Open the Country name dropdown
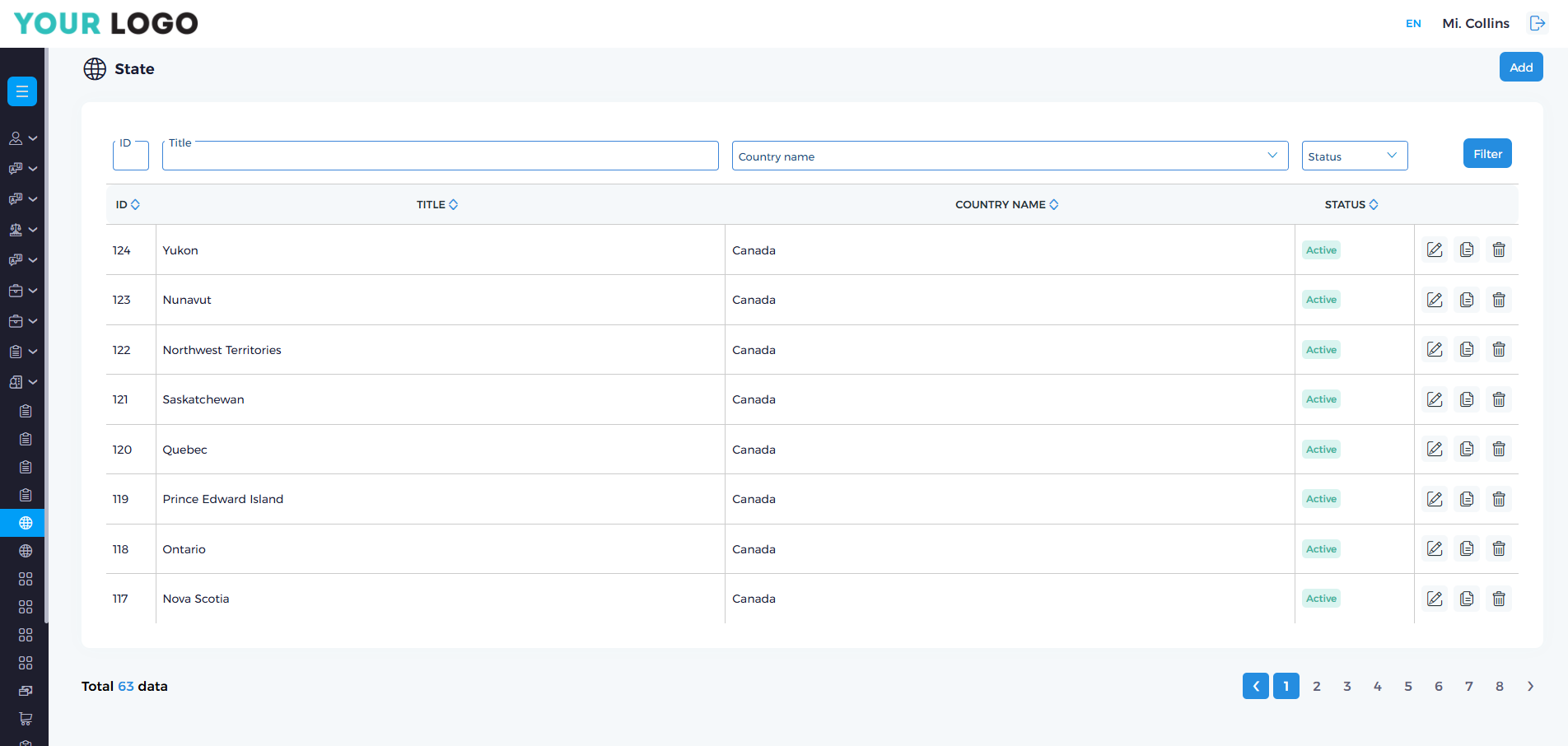Screen dimensions: 1568x746 [1009, 156]
